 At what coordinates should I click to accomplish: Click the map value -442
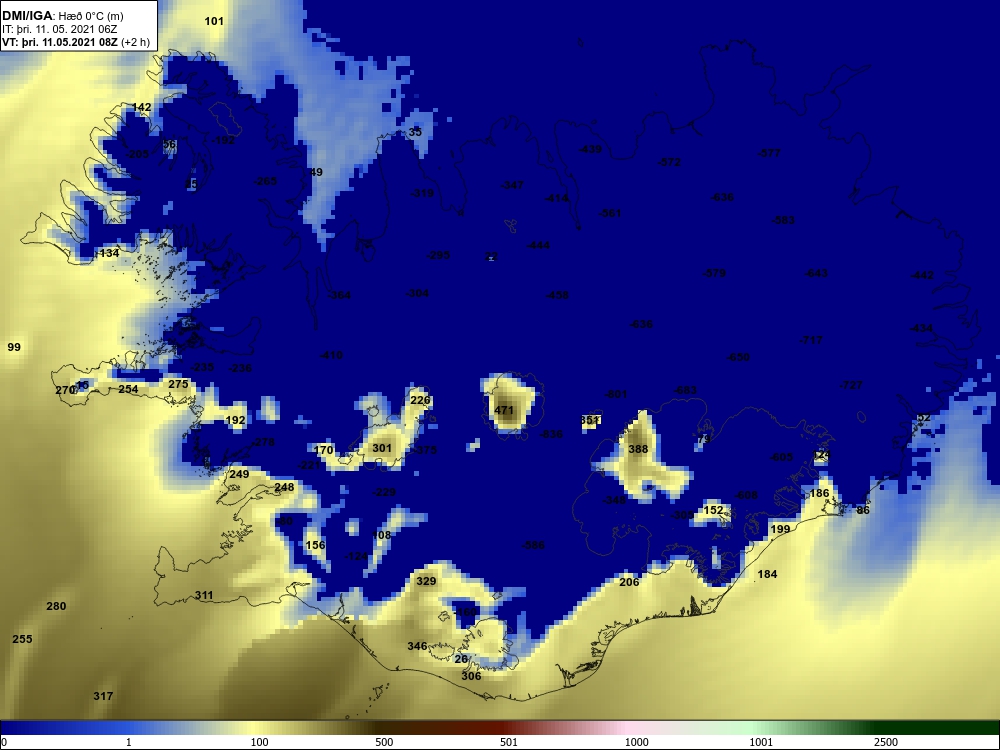[922, 275]
